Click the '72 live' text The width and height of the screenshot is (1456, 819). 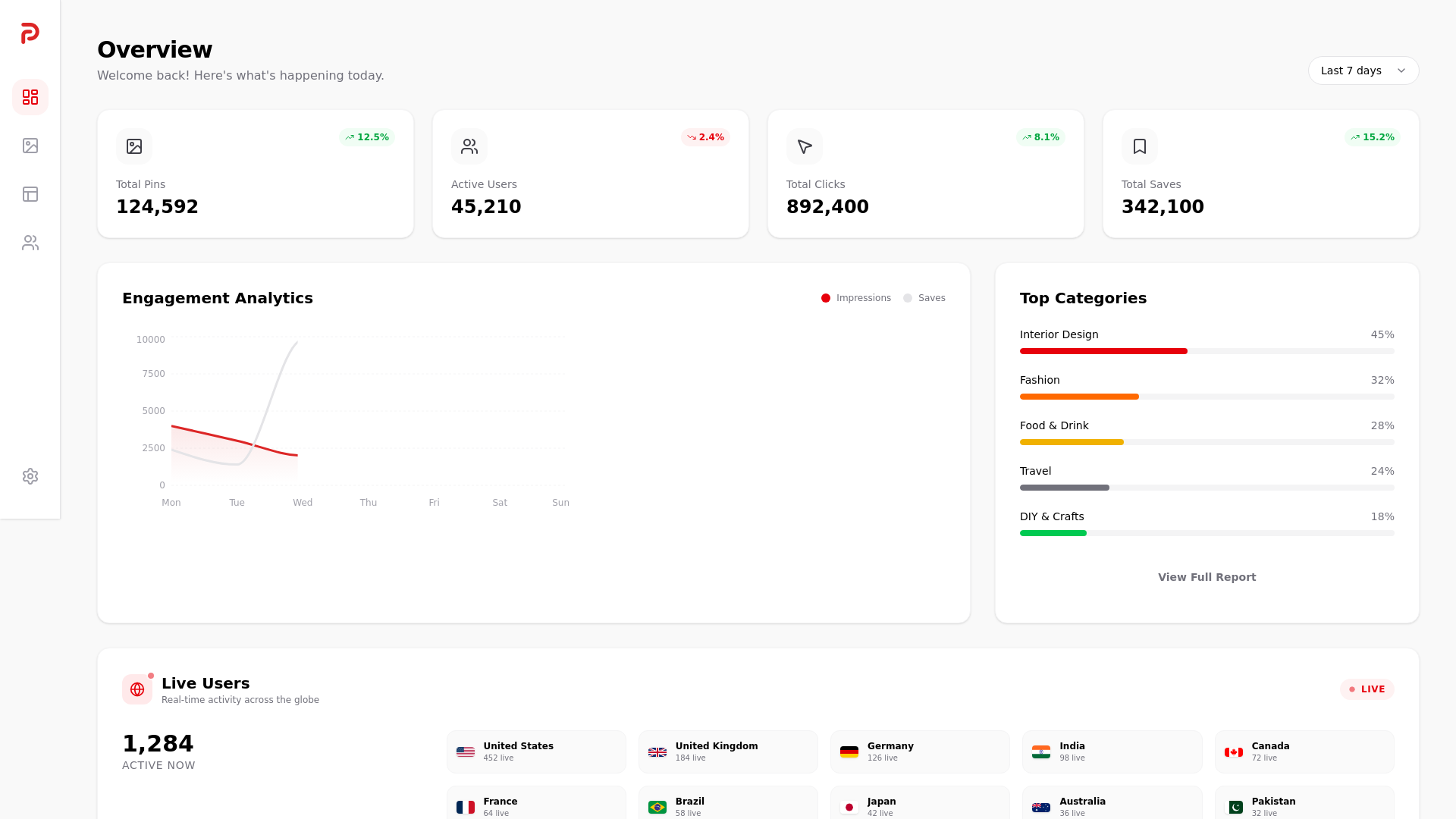click(x=1264, y=758)
